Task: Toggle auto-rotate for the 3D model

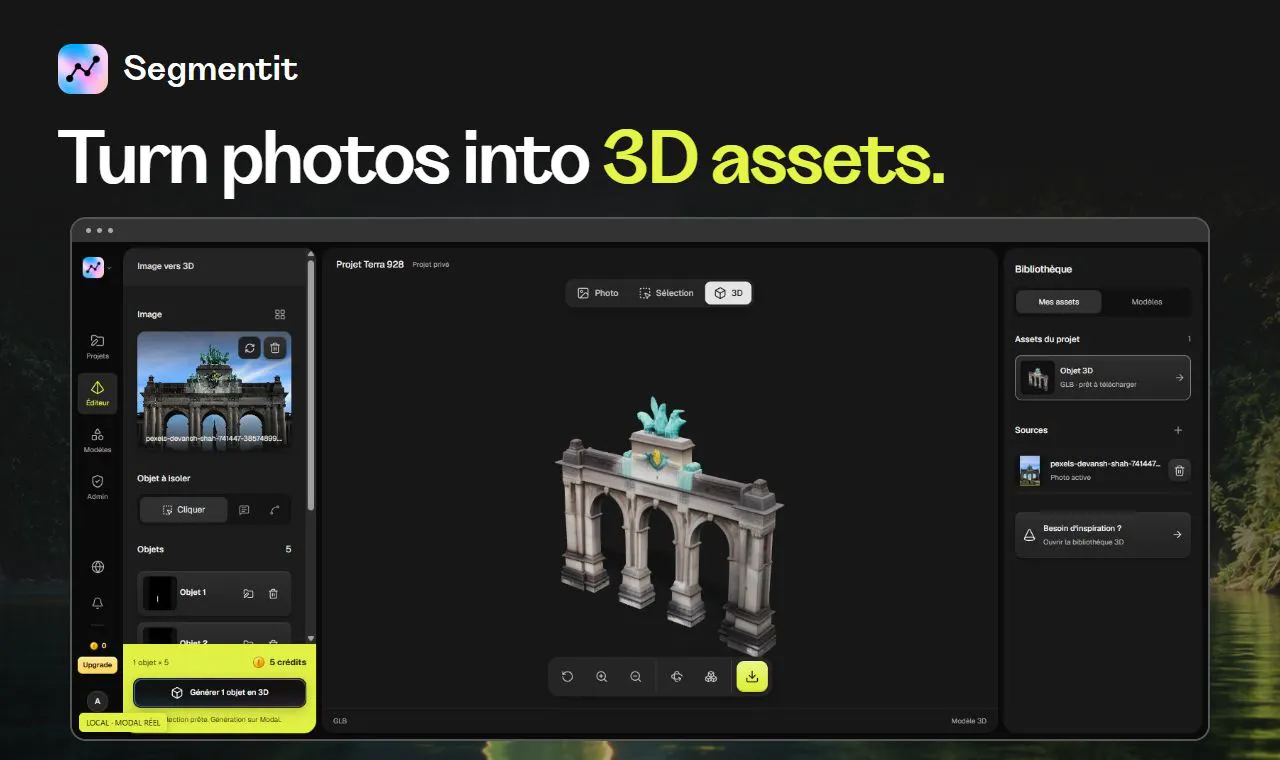Action: (677, 677)
